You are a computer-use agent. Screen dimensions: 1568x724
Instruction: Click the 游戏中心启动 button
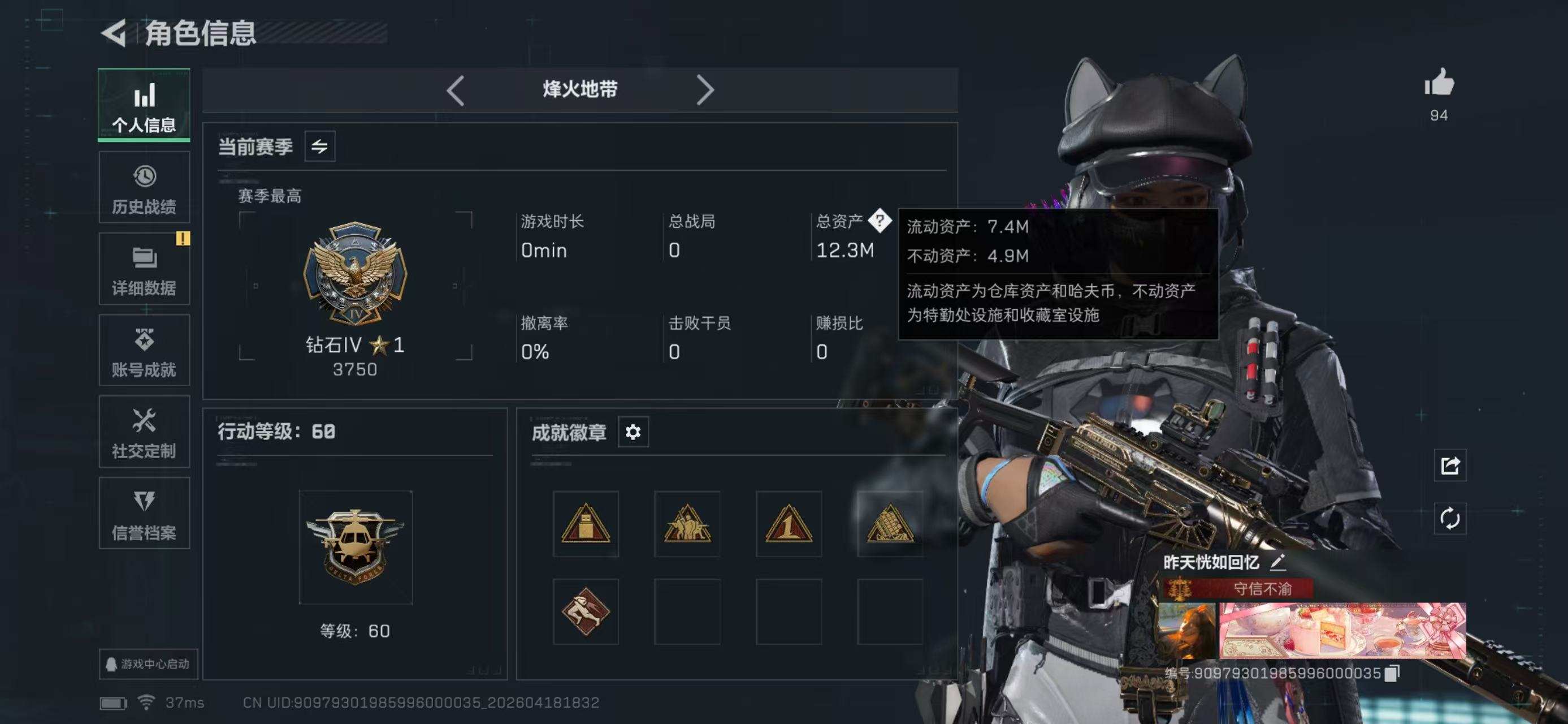pos(148,663)
